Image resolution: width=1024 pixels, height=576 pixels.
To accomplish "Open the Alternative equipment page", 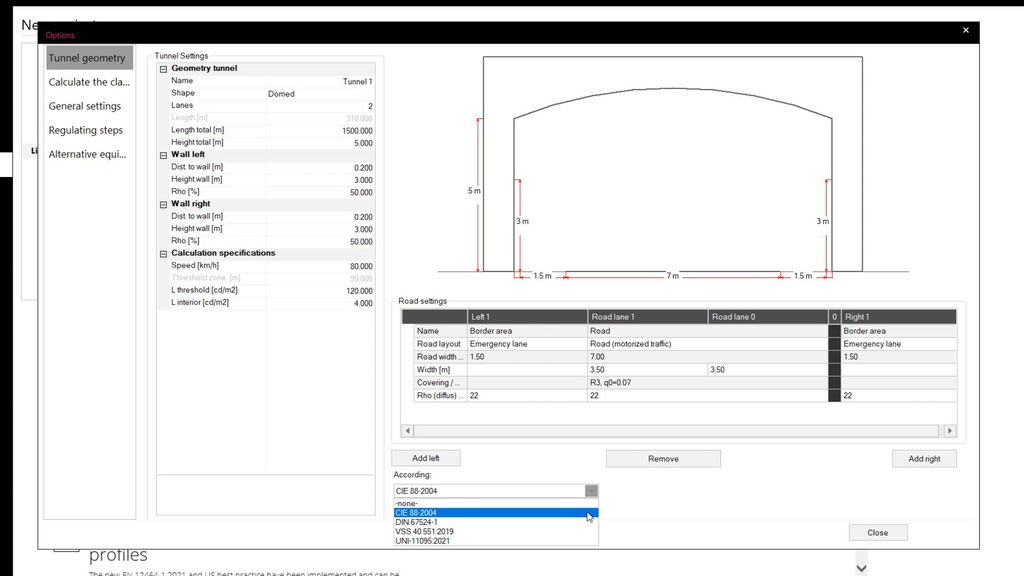I will click(89, 153).
